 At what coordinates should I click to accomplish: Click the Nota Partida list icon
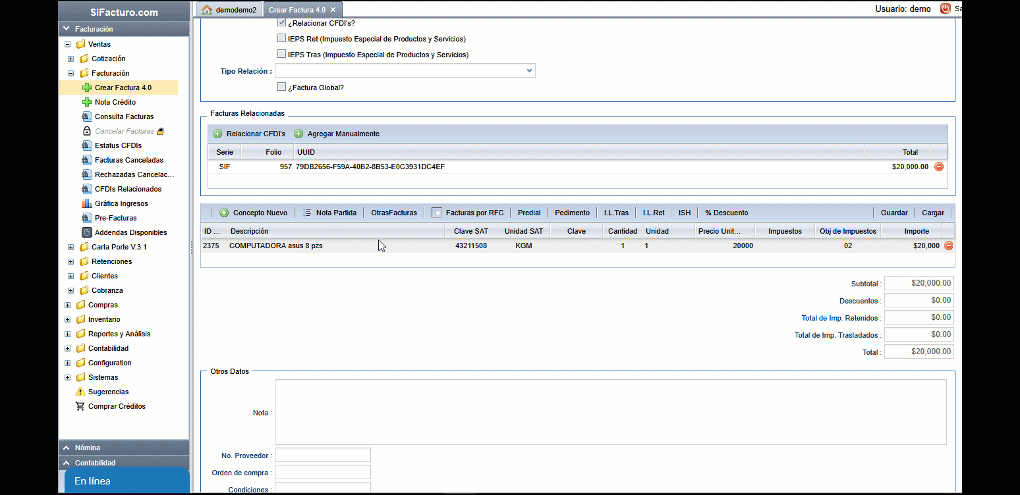(x=307, y=213)
